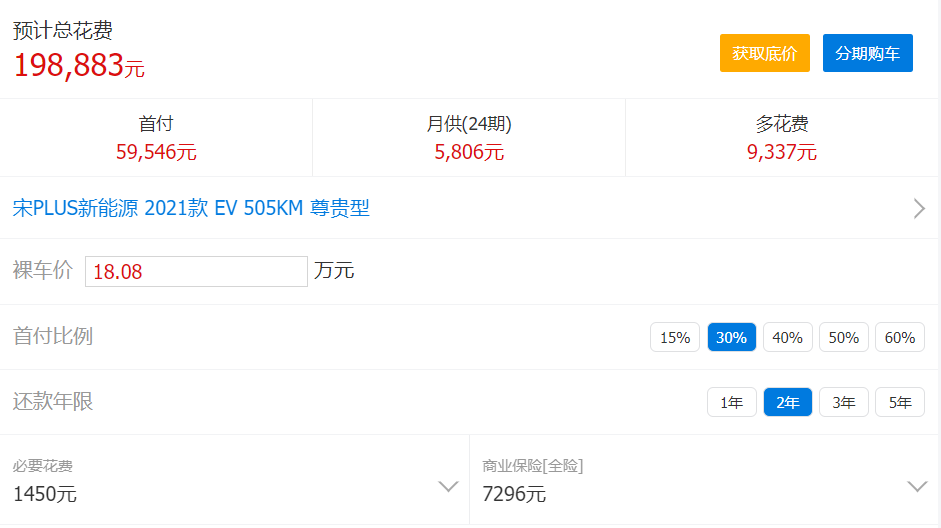The height and width of the screenshot is (528, 941).
Task: Select 15% down payment ratio
Action: (675, 337)
